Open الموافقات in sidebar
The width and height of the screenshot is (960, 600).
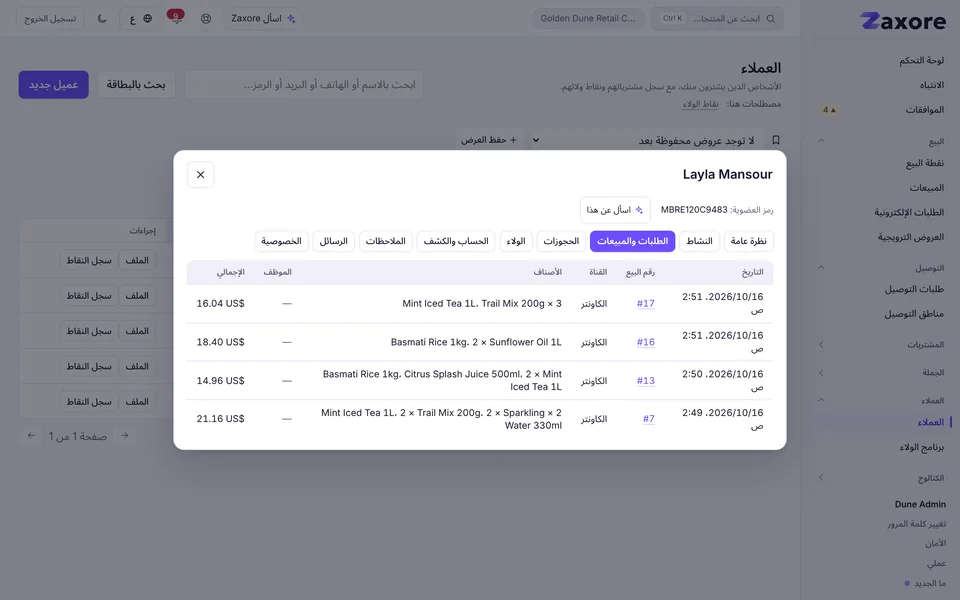pos(924,110)
